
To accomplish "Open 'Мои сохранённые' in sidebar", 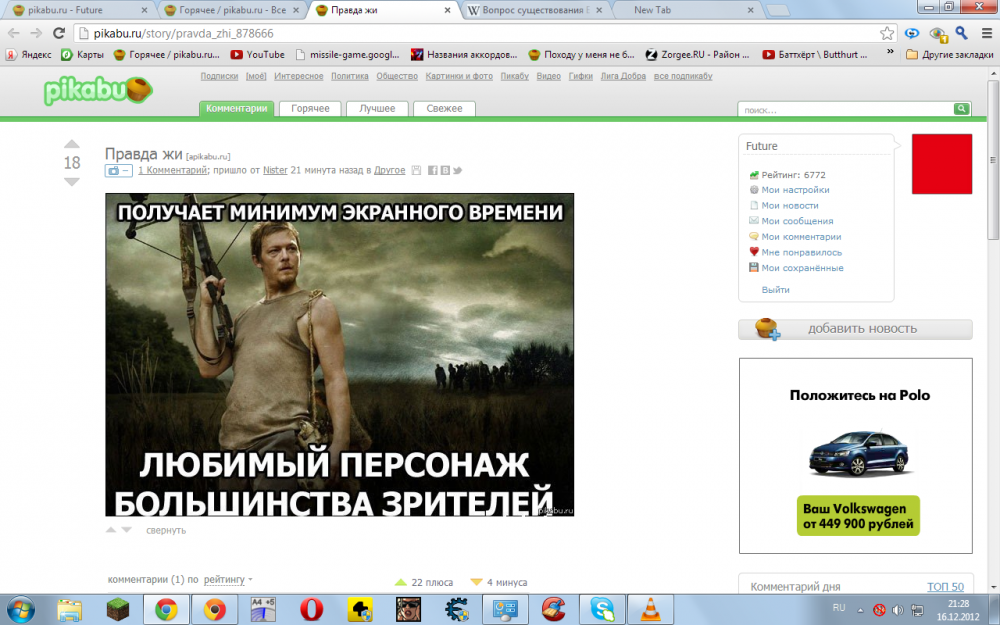I will 802,268.
